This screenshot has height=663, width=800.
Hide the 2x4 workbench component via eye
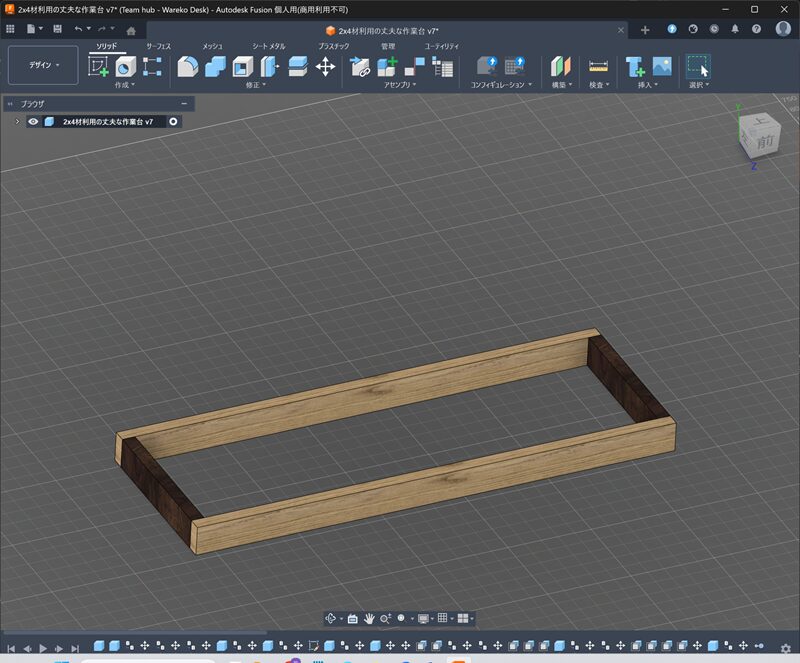click(33, 121)
